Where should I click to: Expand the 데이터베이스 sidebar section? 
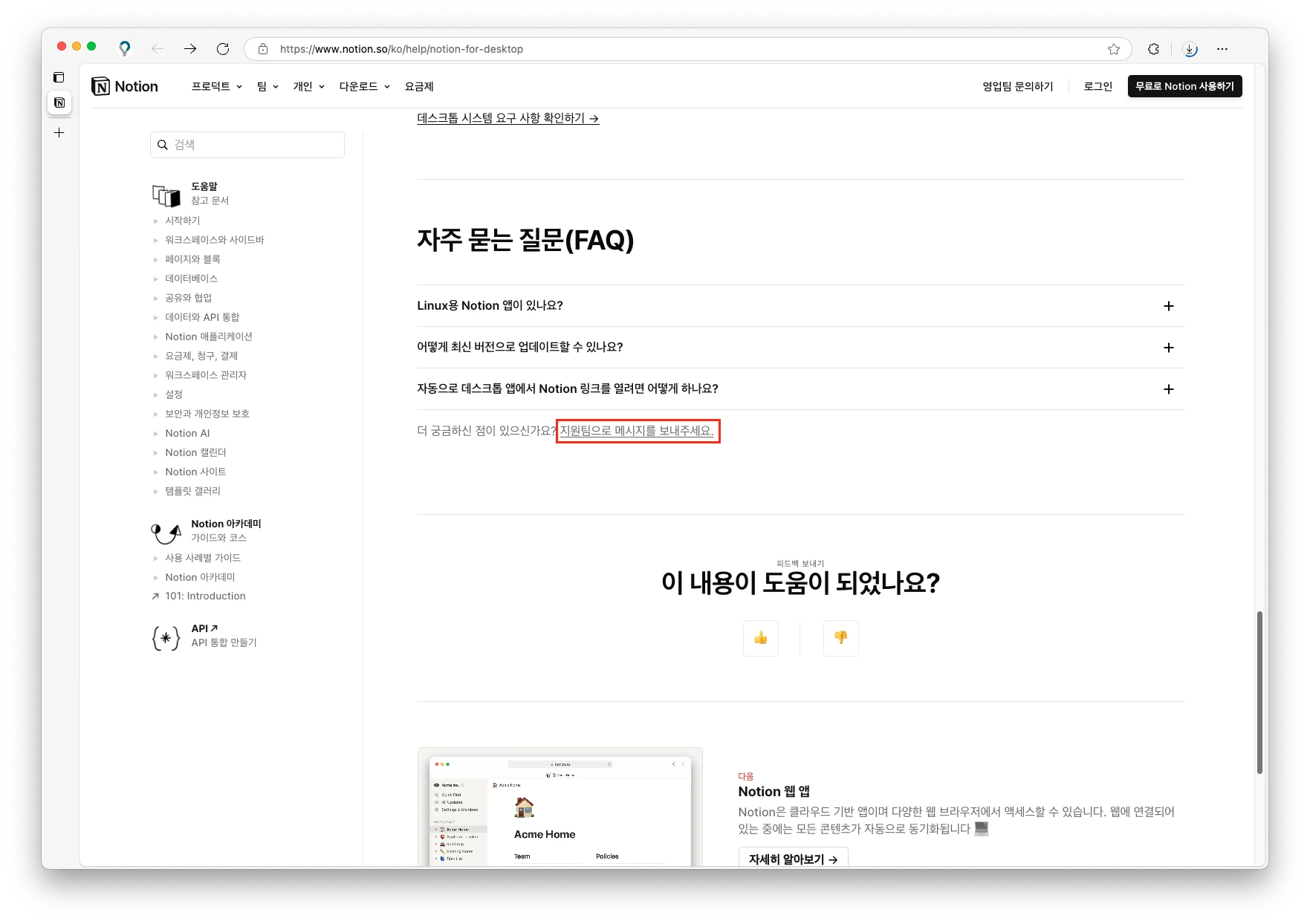pyautogui.click(x=191, y=279)
